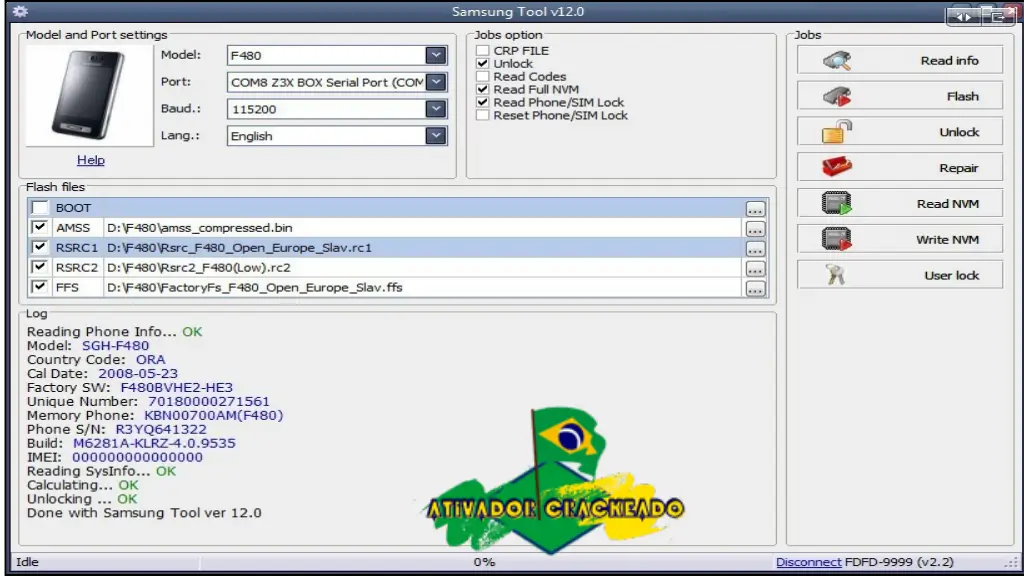The height and width of the screenshot is (576, 1024).
Task: Click the Unlock job button
Action: click(900, 132)
